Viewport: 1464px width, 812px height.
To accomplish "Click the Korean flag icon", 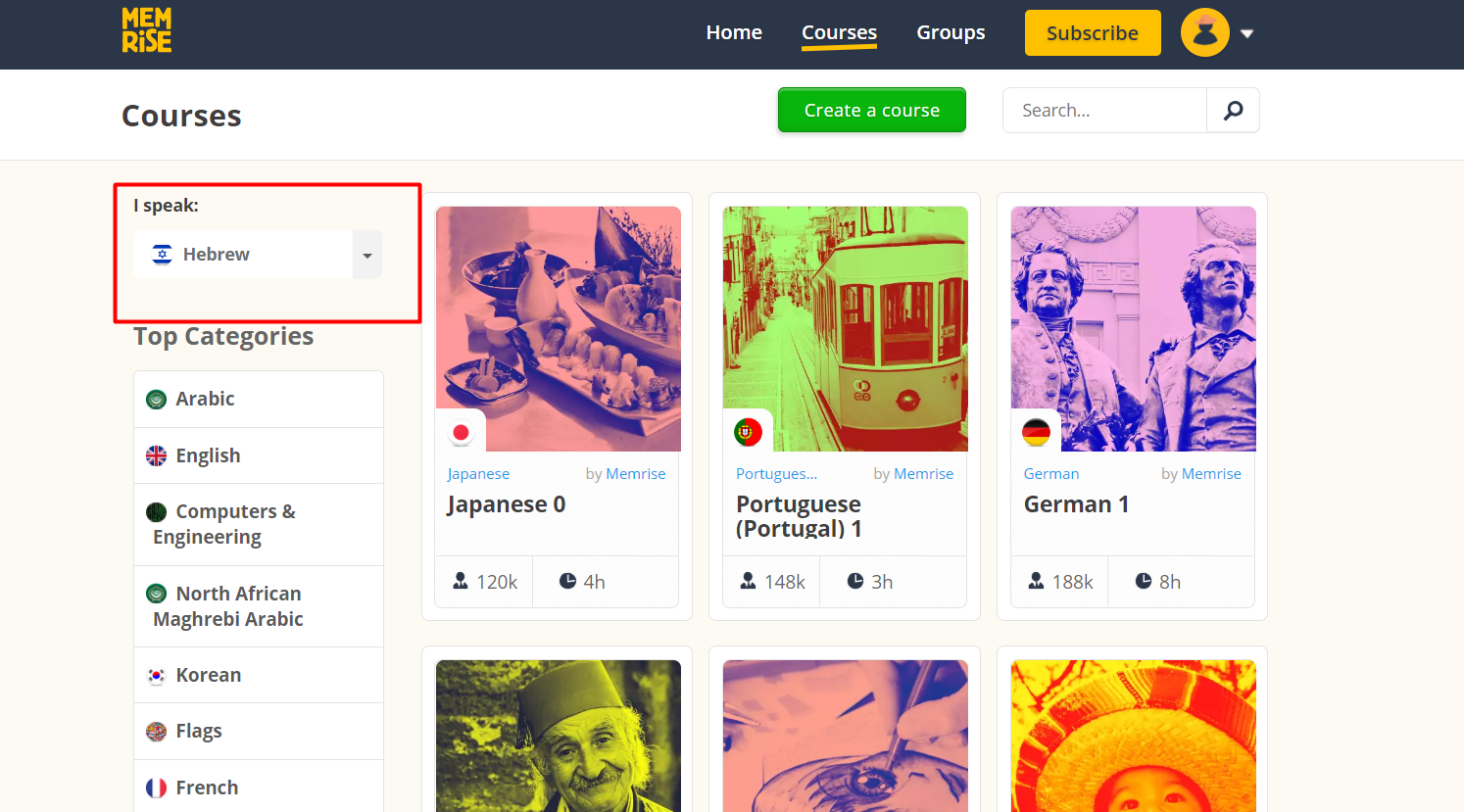I will click(x=156, y=676).
